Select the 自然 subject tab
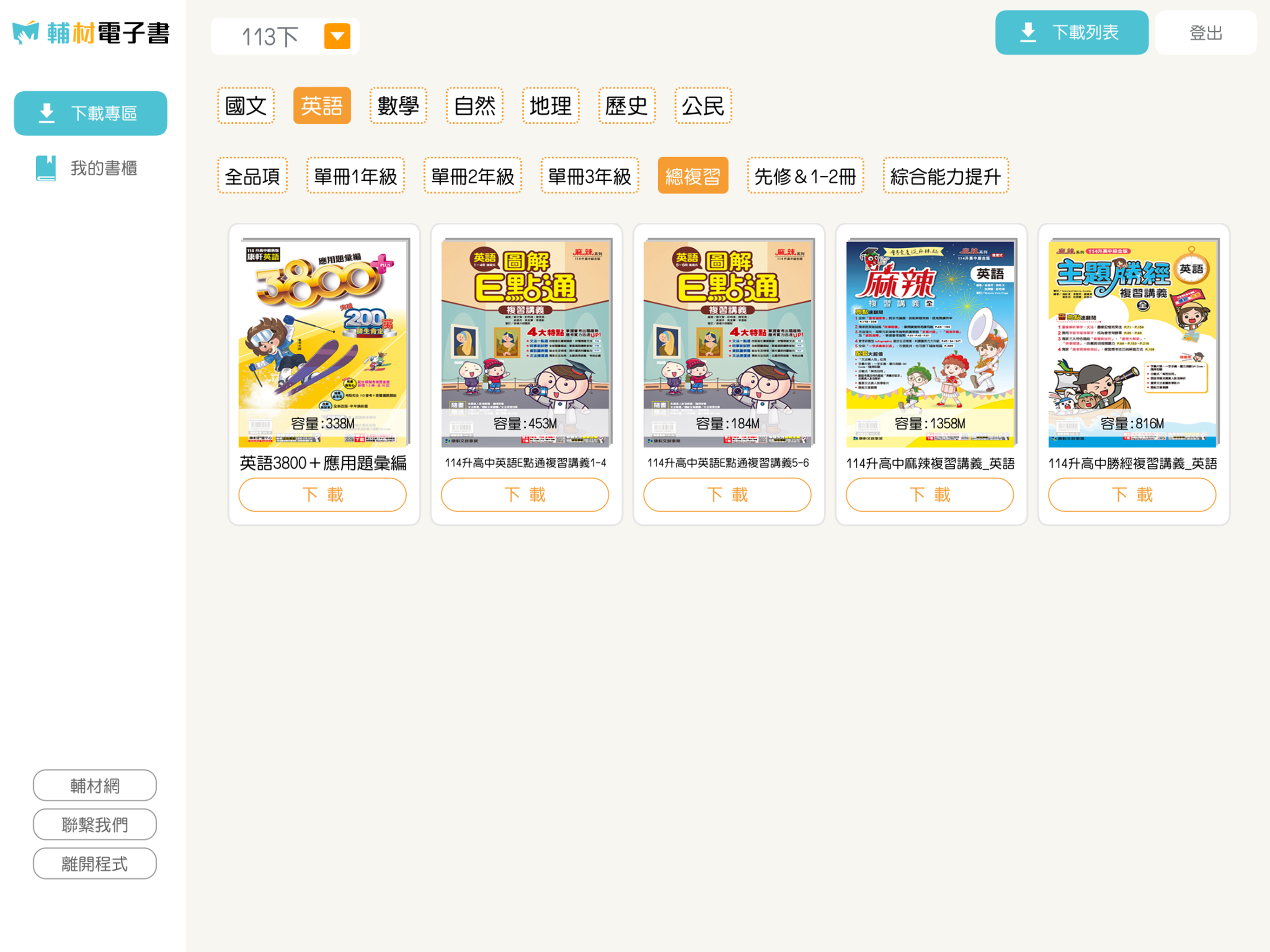The height and width of the screenshot is (952, 1270). tap(474, 106)
